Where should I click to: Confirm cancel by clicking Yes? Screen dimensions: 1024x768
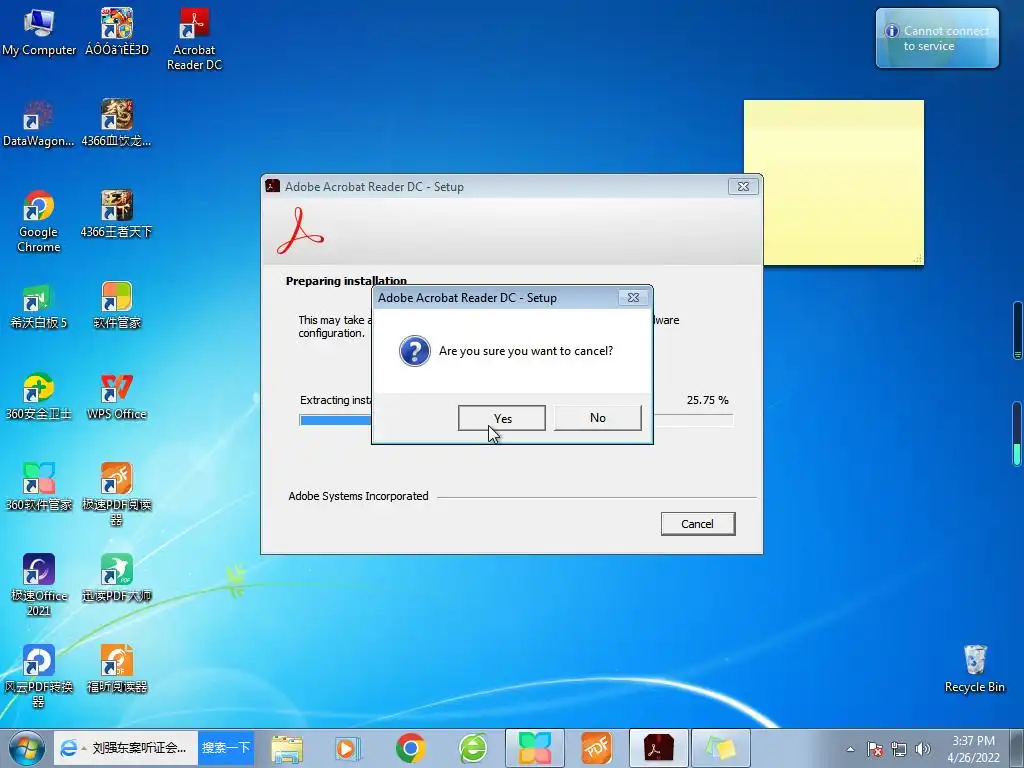coord(502,418)
